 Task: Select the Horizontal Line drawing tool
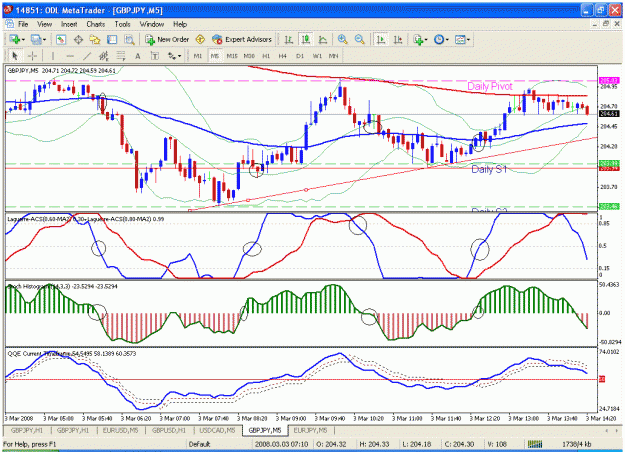[70, 56]
